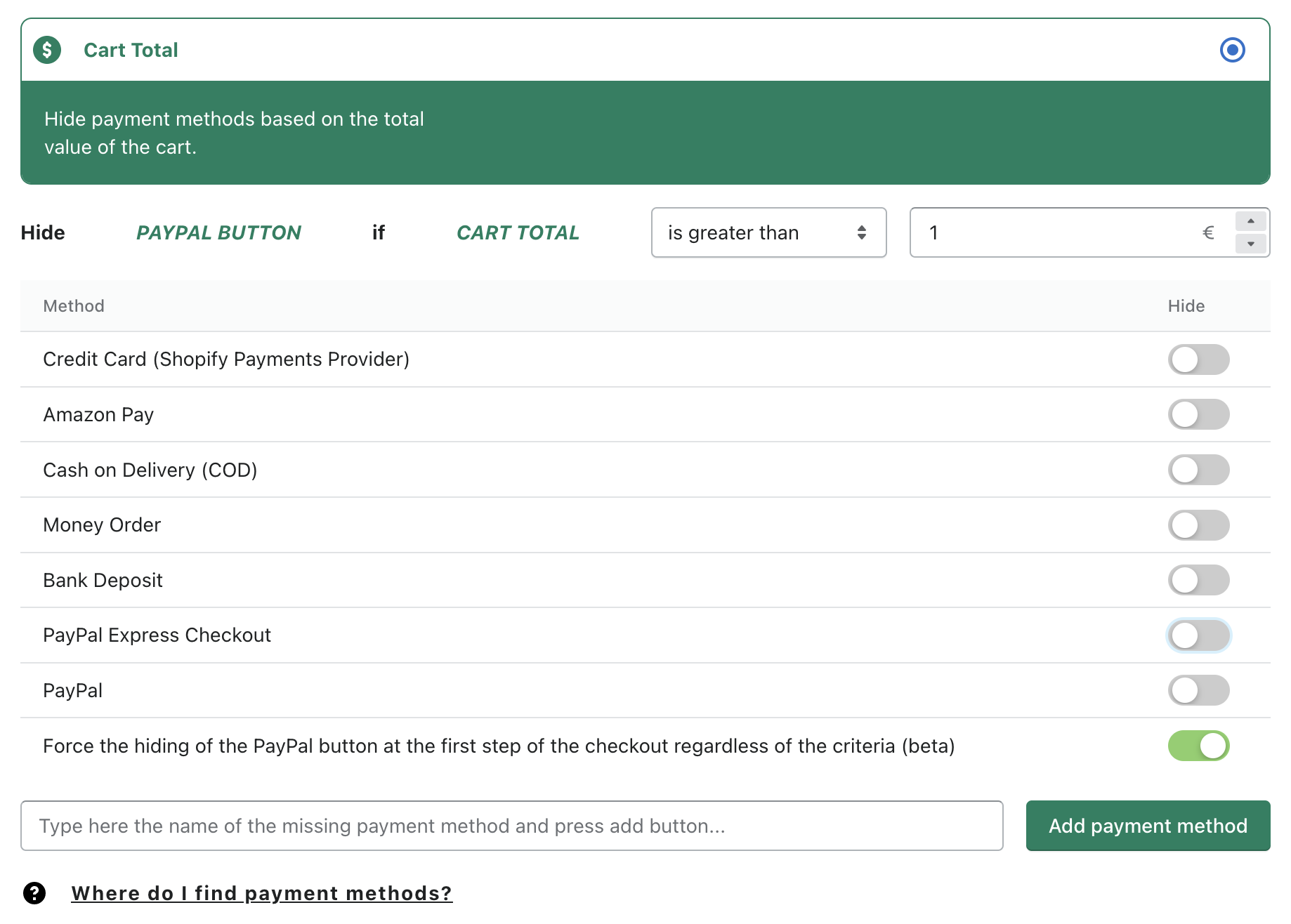Click the Hide column header
The height and width of the screenshot is (924, 1291).
coord(1186,306)
